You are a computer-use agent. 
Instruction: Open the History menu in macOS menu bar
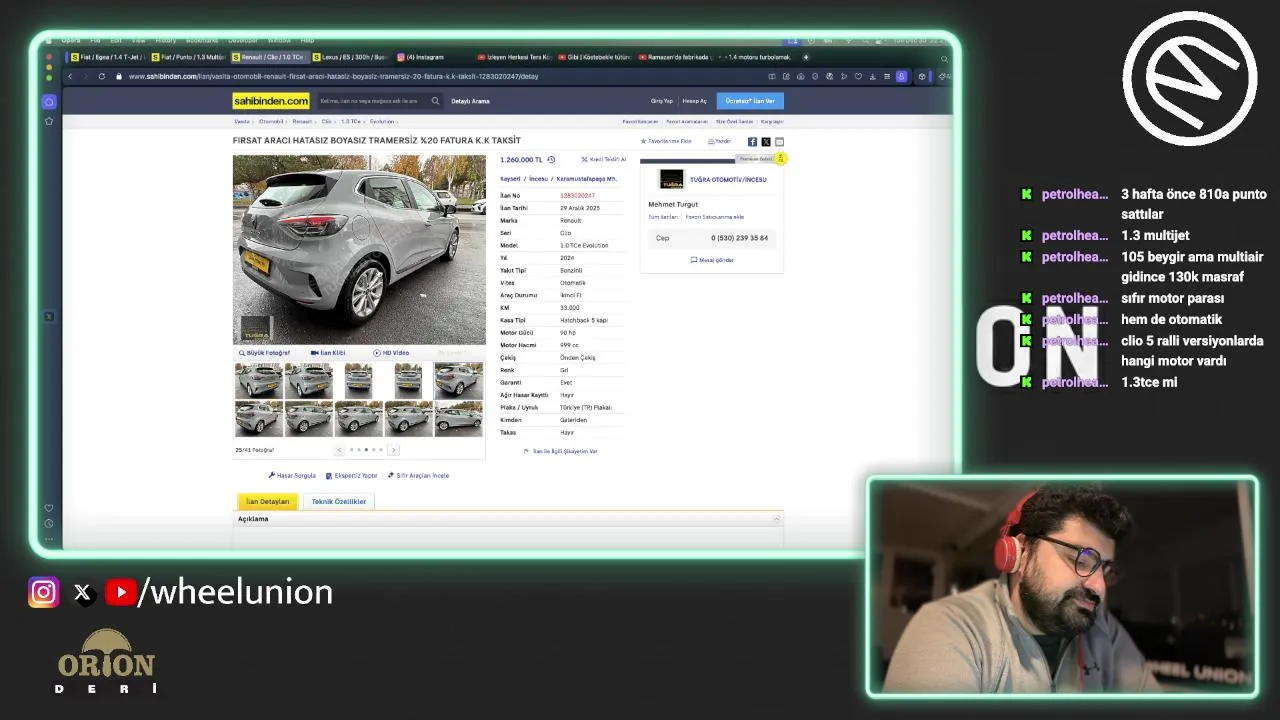pyautogui.click(x=166, y=41)
